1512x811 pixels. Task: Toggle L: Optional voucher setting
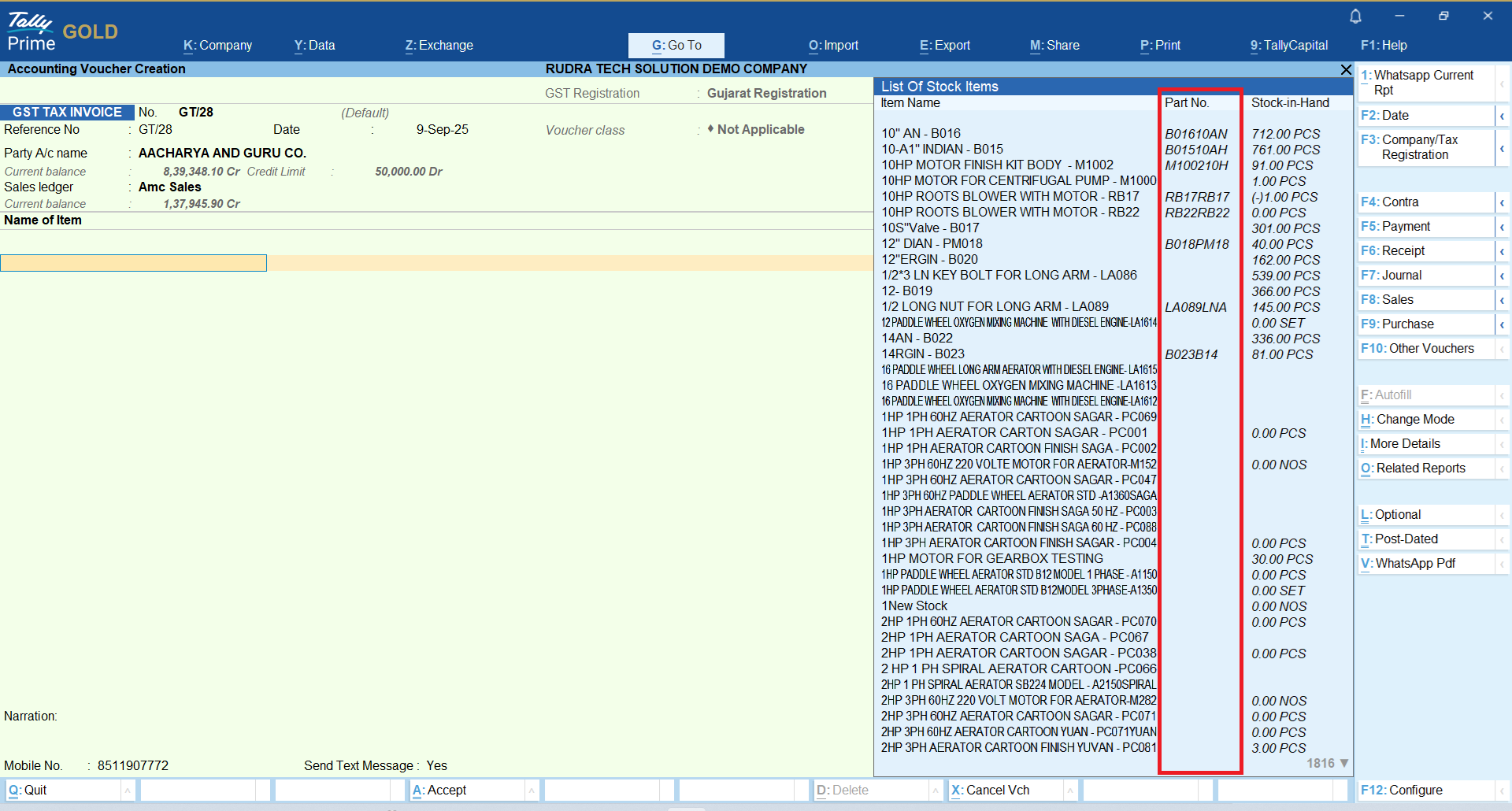point(1397,515)
